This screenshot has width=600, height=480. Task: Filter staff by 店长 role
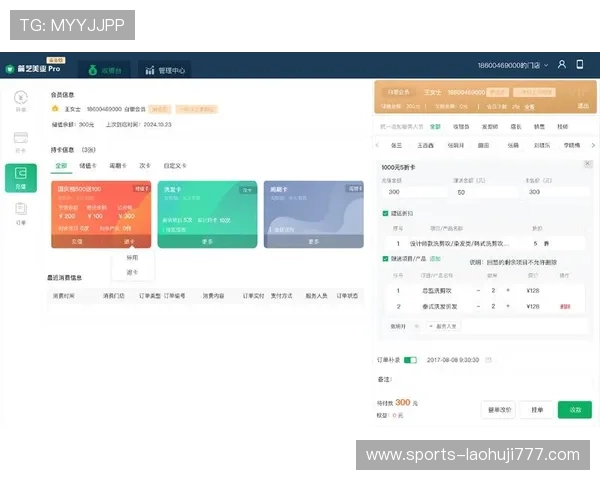tap(516, 127)
